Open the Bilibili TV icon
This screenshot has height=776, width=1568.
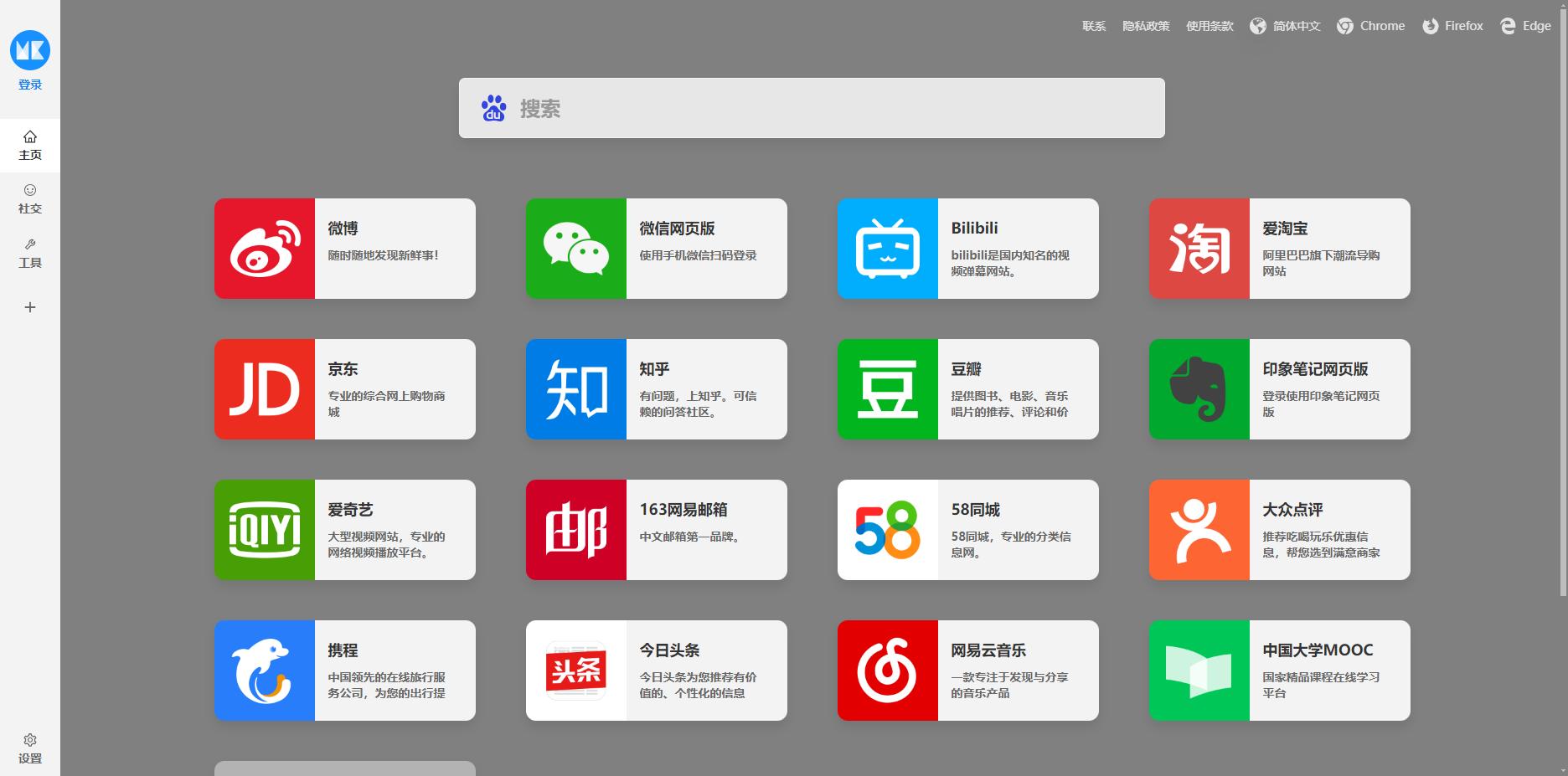(x=888, y=249)
